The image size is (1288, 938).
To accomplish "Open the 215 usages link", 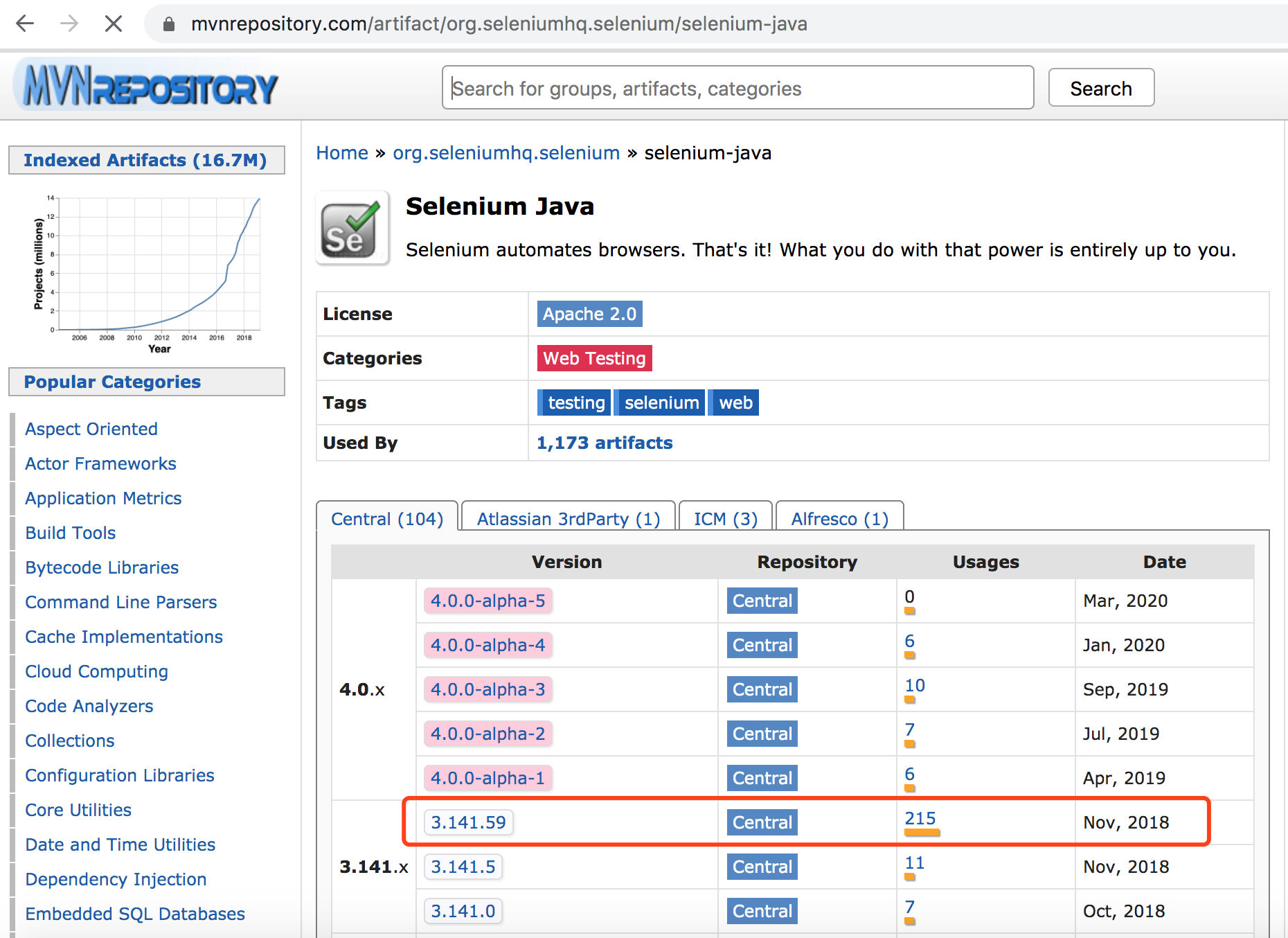I will click(x=920, y=818).
